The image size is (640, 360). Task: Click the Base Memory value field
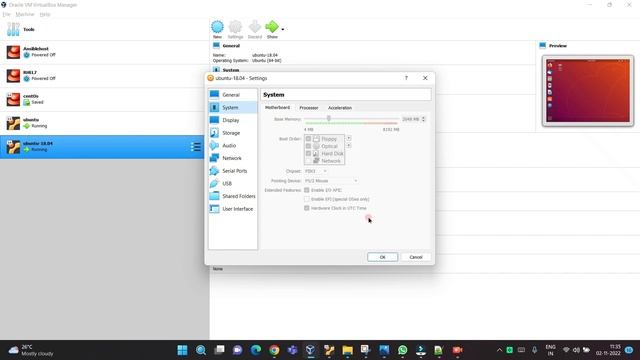(x=410, y=119)
